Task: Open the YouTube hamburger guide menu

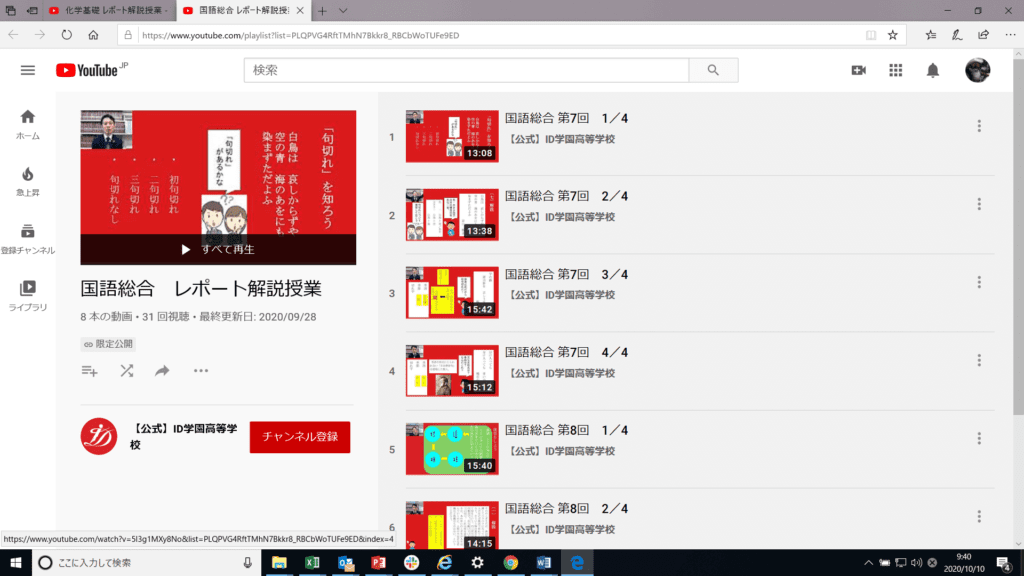Action: 27,70
